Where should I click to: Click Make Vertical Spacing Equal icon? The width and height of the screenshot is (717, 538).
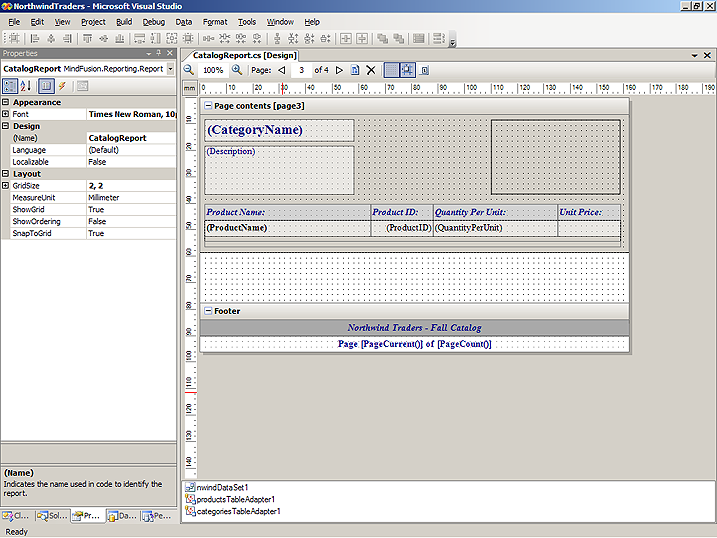[277, 38]
